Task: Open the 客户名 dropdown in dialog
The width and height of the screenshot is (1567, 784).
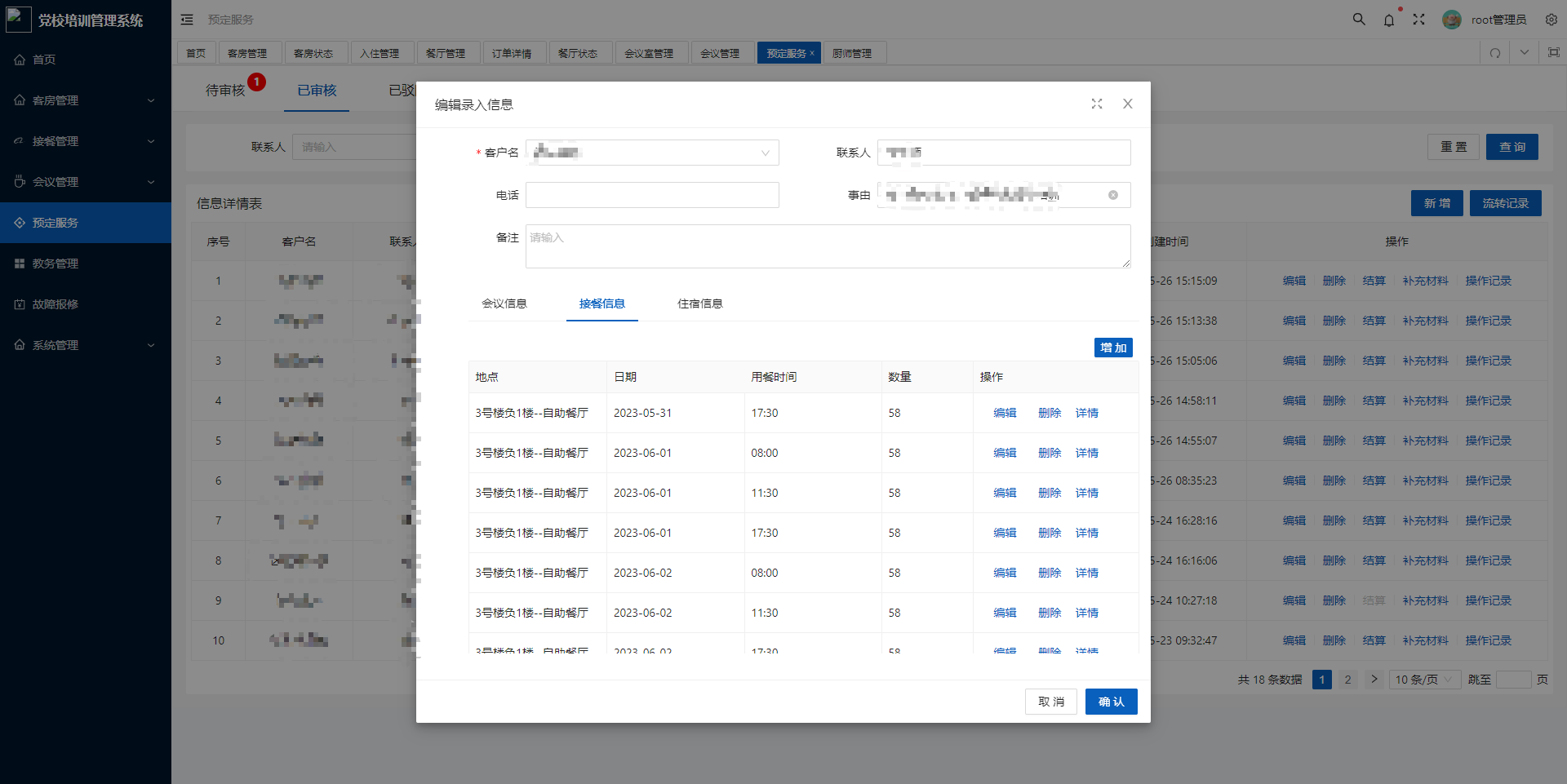Action: pyautogui.click(x=652, y=153)
